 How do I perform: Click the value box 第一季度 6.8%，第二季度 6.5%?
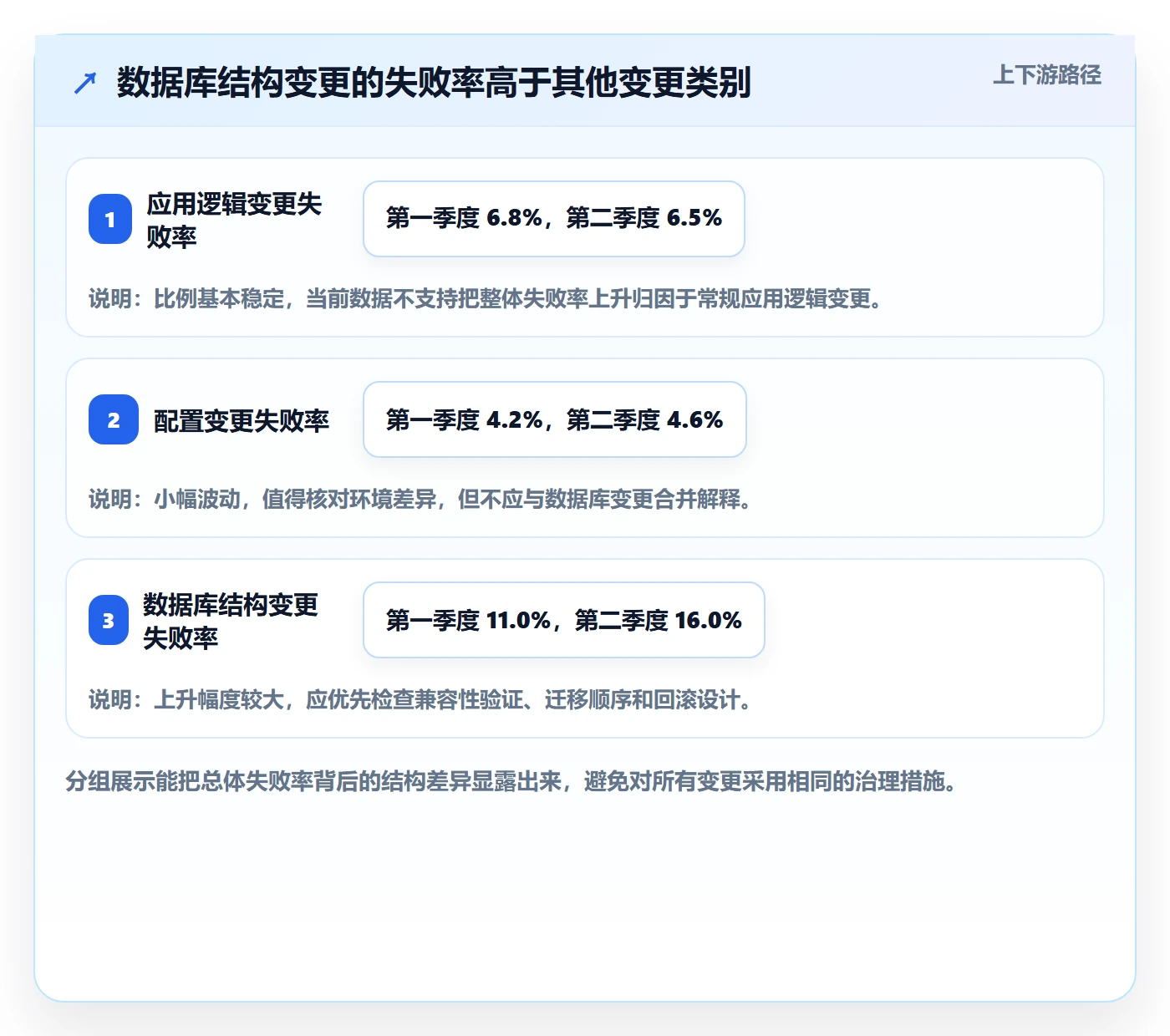point(554,219)
